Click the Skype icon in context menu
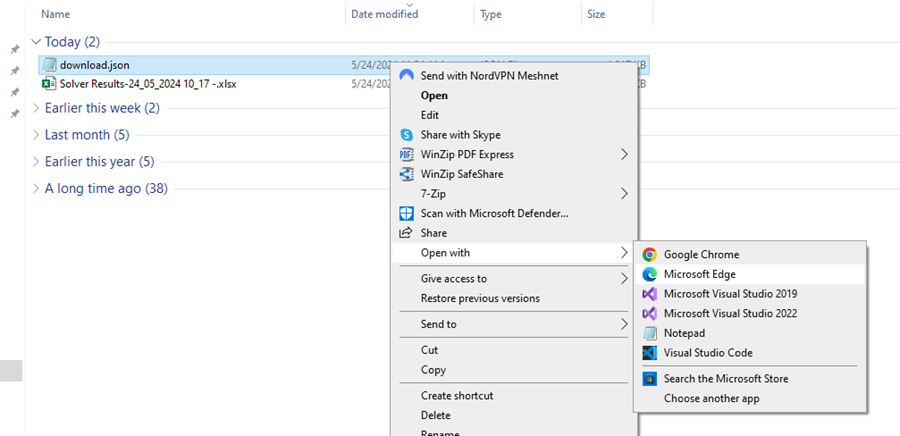 [406, 135]
